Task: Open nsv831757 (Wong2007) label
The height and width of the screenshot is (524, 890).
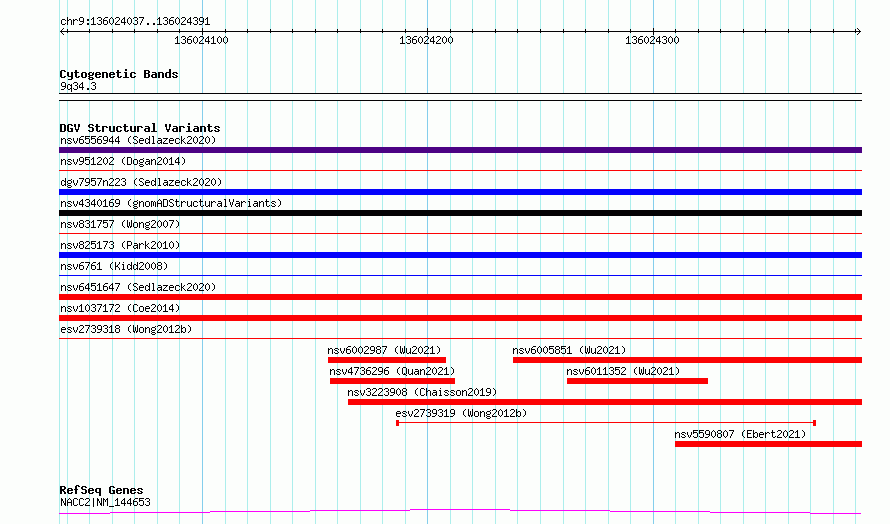Action: tap(120, 224)
